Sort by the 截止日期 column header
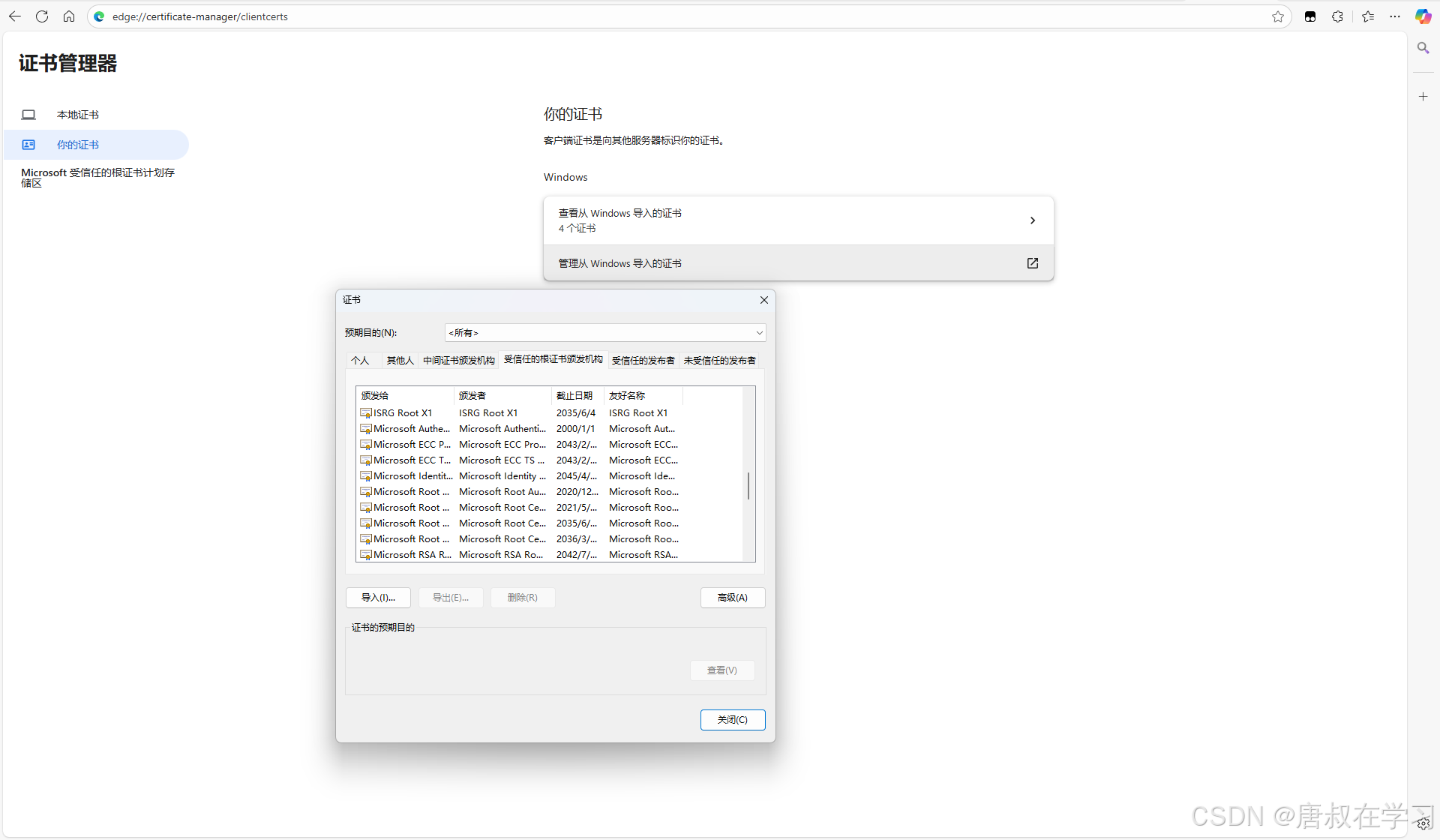This screenshot has width=1440, height=840. pyautogui.click(x=577, y=396)
